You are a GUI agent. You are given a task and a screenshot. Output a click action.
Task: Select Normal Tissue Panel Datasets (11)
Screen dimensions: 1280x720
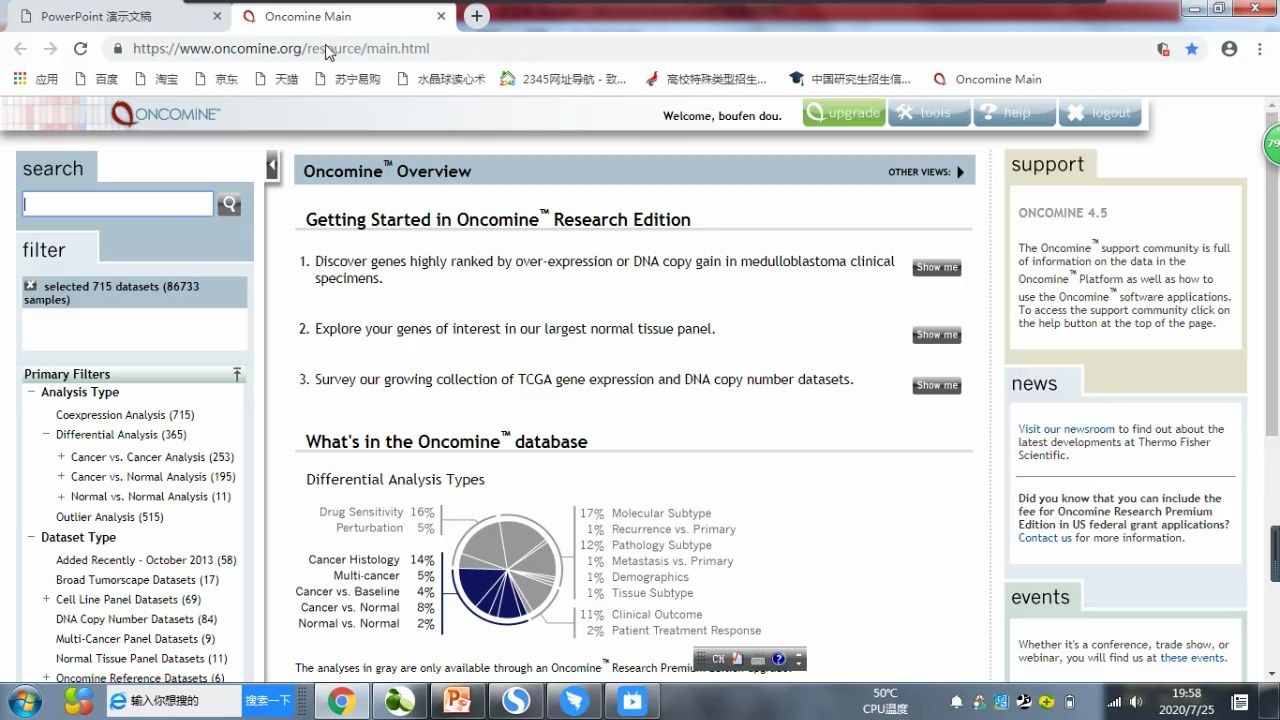click(141, 659)
